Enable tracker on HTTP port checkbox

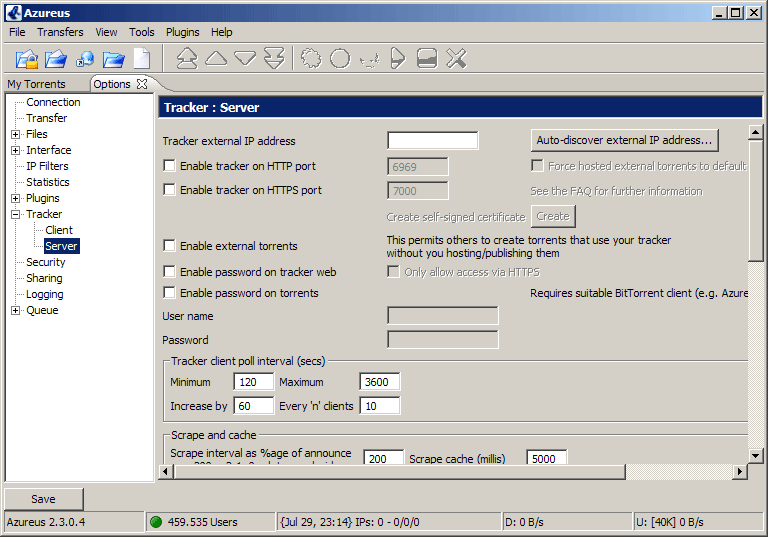pyautogui.click(x=169, y=166)
